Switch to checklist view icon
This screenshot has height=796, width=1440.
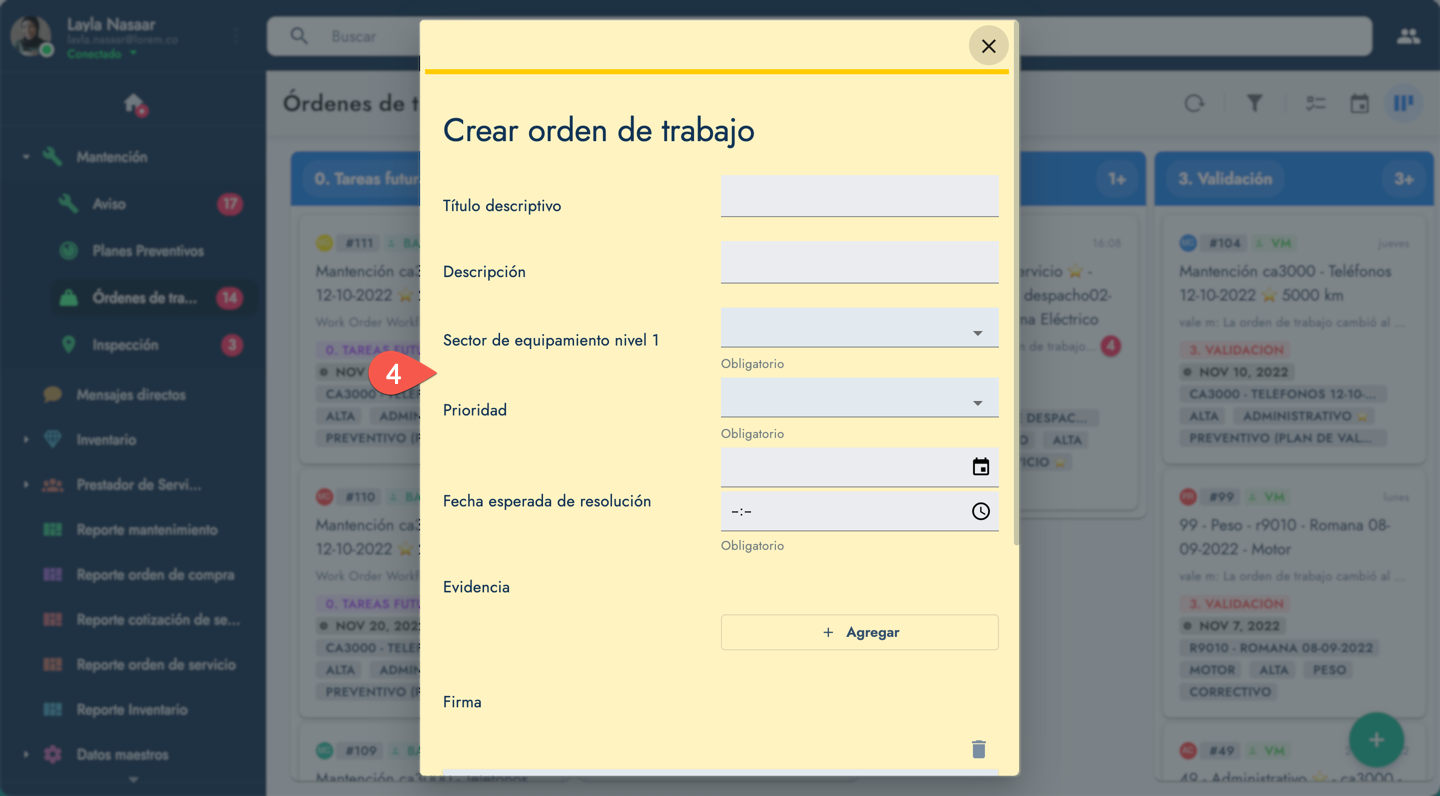[1315, 103]
